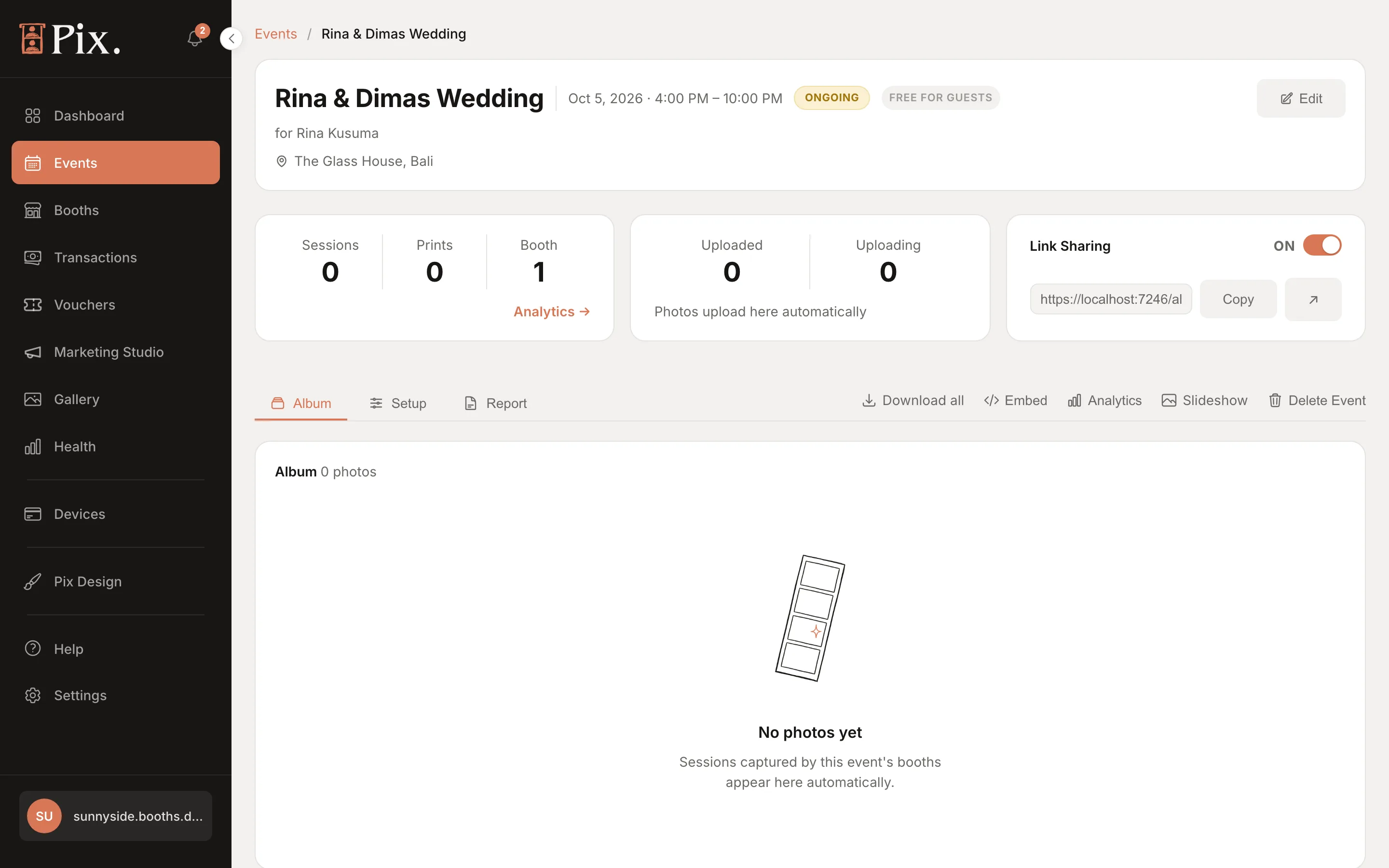
Task: Click the Uploaded count value
Action: (732, 271)
